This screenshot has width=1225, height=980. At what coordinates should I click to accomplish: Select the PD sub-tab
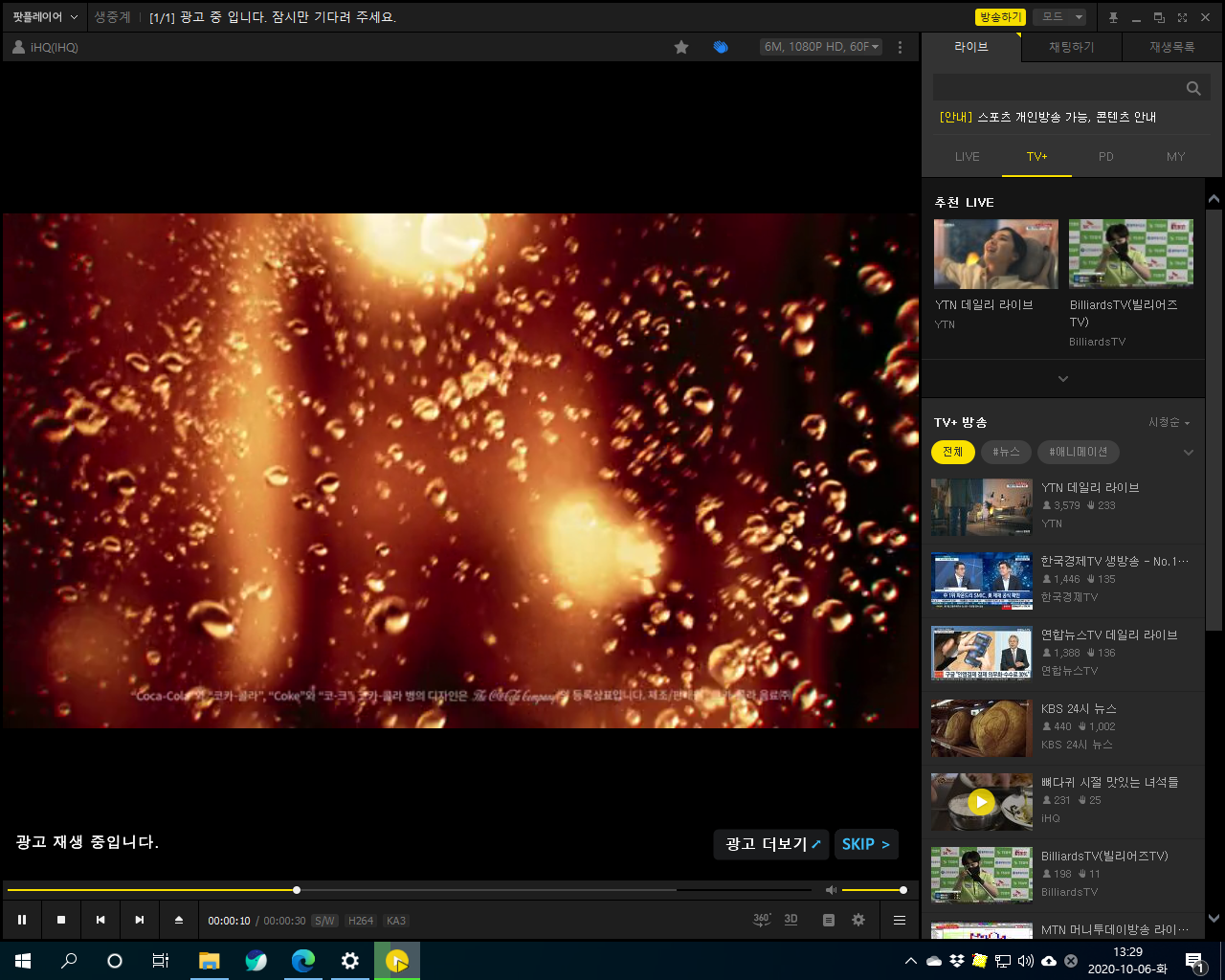pyautogui.click(x=1106, y=157)
